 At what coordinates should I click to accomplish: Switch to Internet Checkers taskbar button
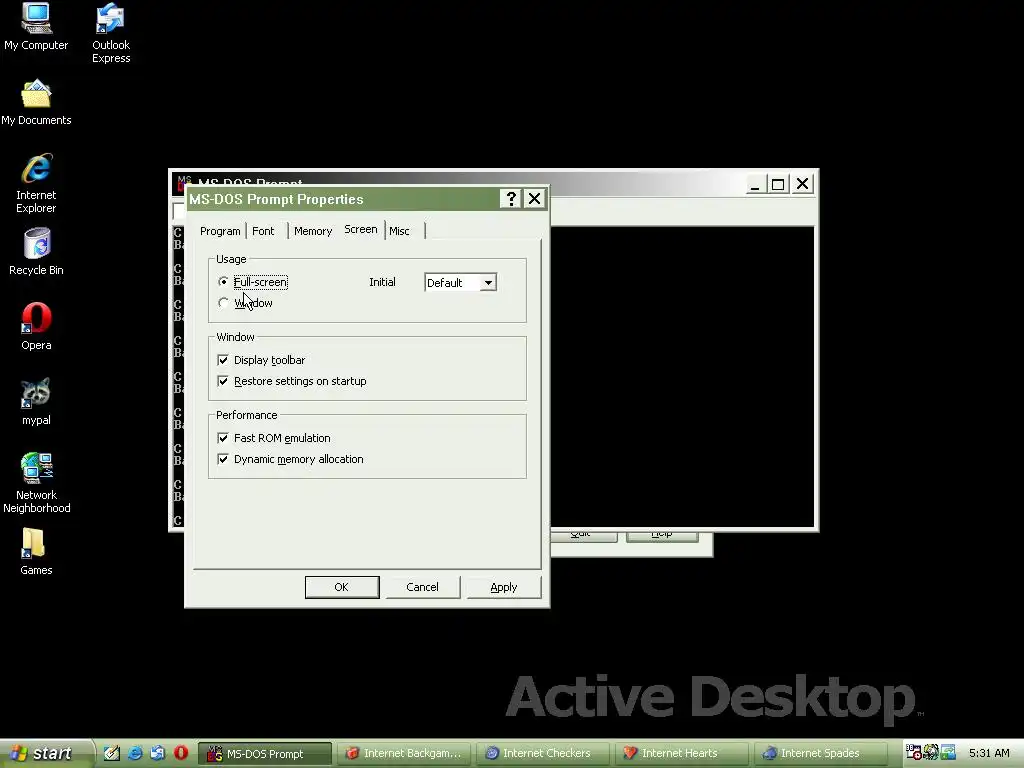[x=545, y=754]
